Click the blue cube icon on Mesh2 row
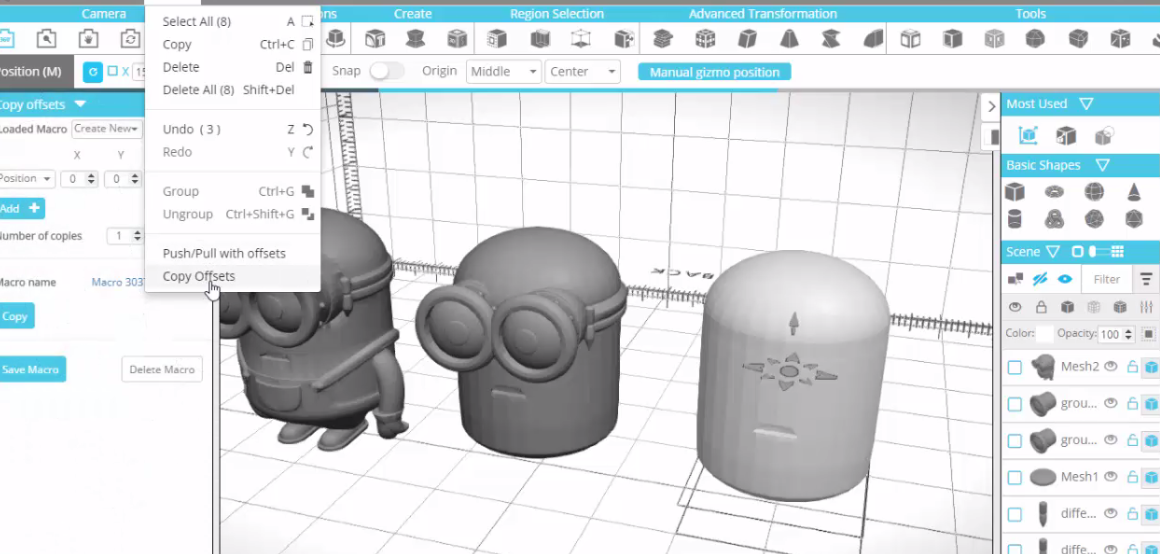1160x554 pixels. [x=1150, y=366]
